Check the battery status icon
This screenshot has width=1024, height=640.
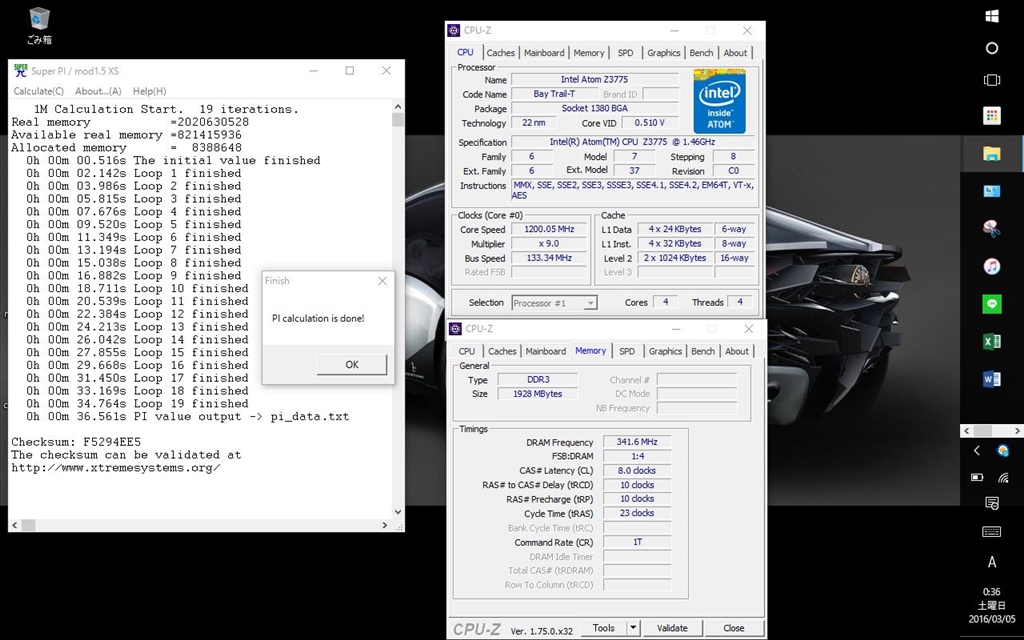[977, 477]
